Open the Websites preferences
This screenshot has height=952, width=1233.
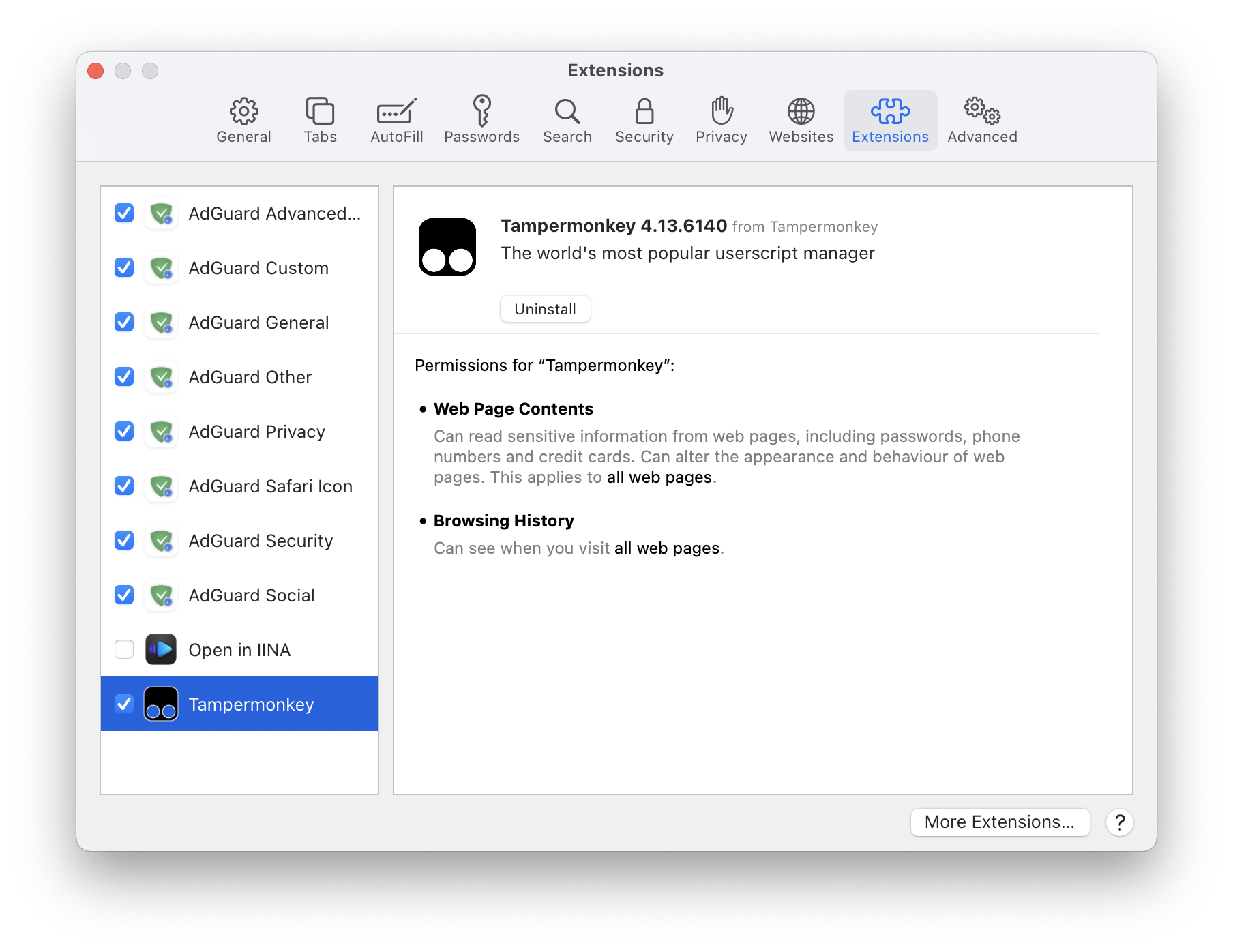click(x=800, y=120)
